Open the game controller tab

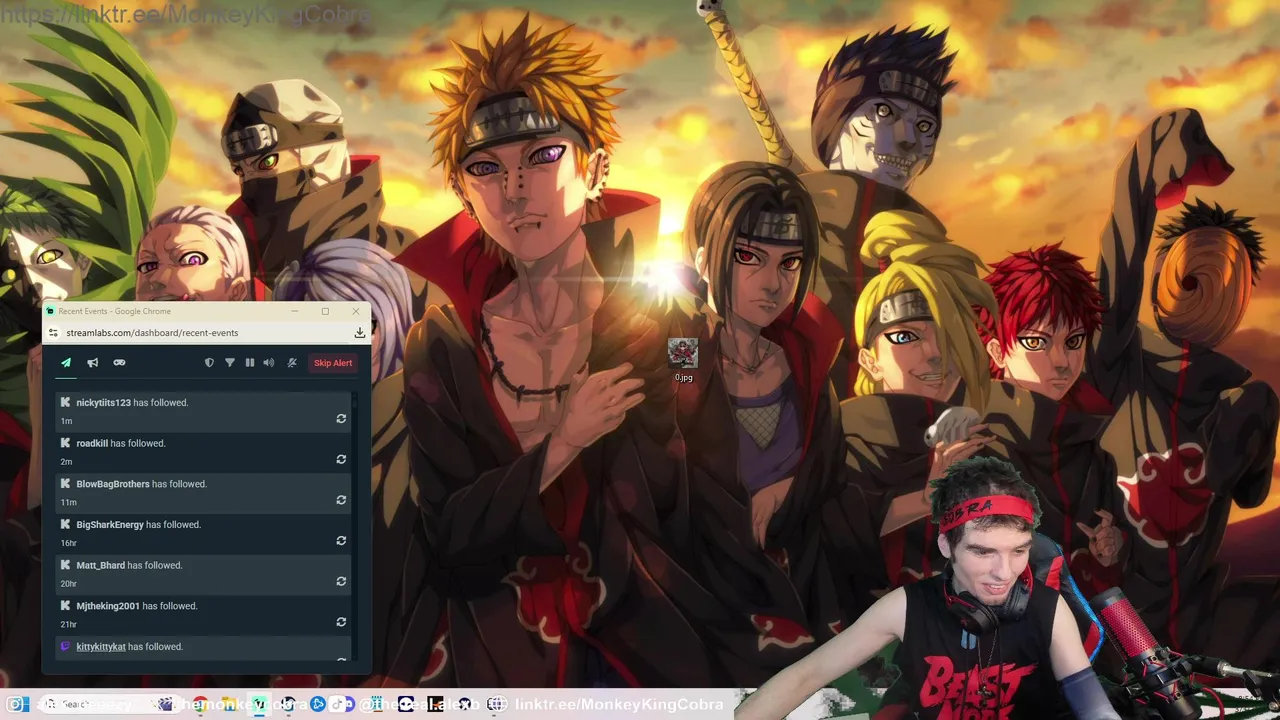(x=119, y=363)
